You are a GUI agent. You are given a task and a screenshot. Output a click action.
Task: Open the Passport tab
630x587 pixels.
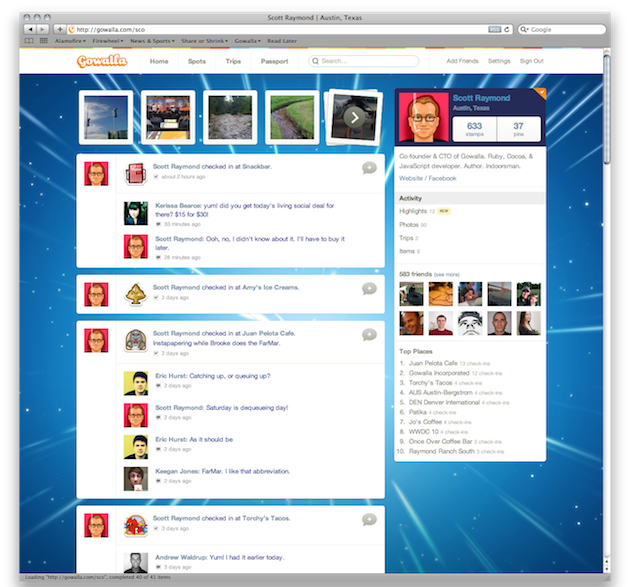pos(274,61)
